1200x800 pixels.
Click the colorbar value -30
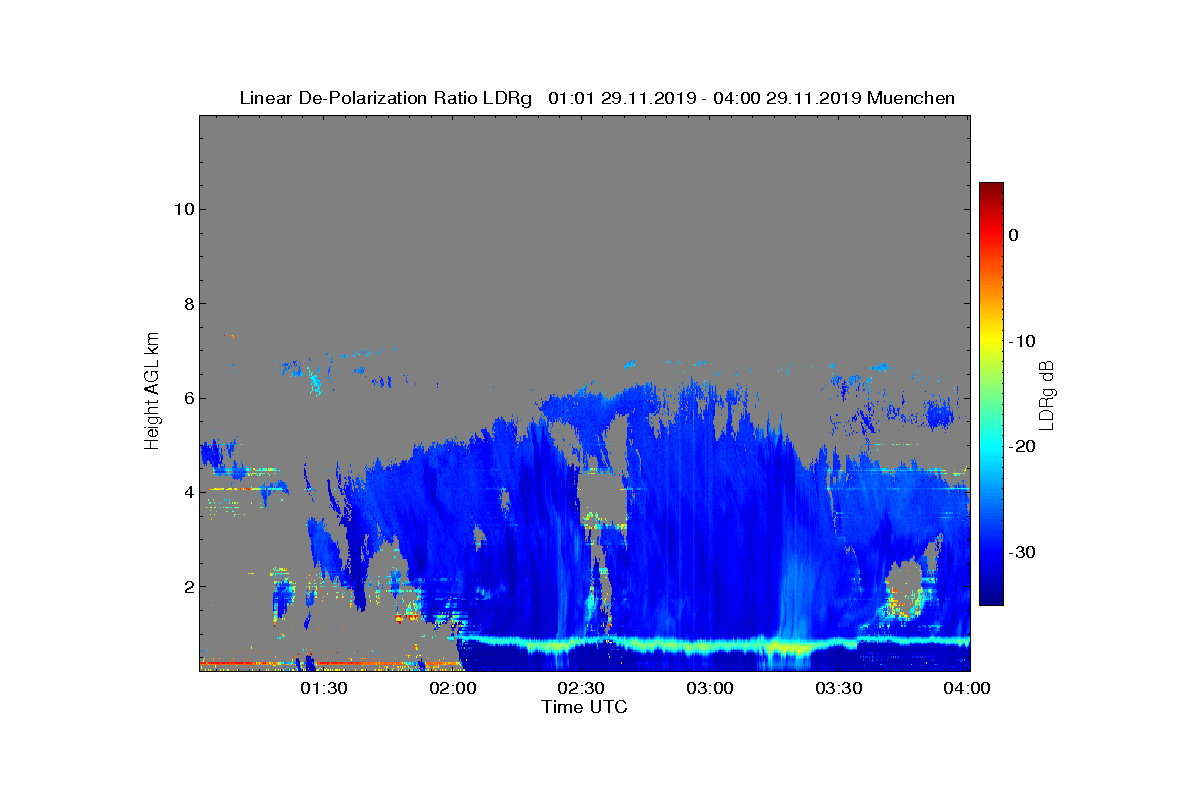pos(1020,552)
